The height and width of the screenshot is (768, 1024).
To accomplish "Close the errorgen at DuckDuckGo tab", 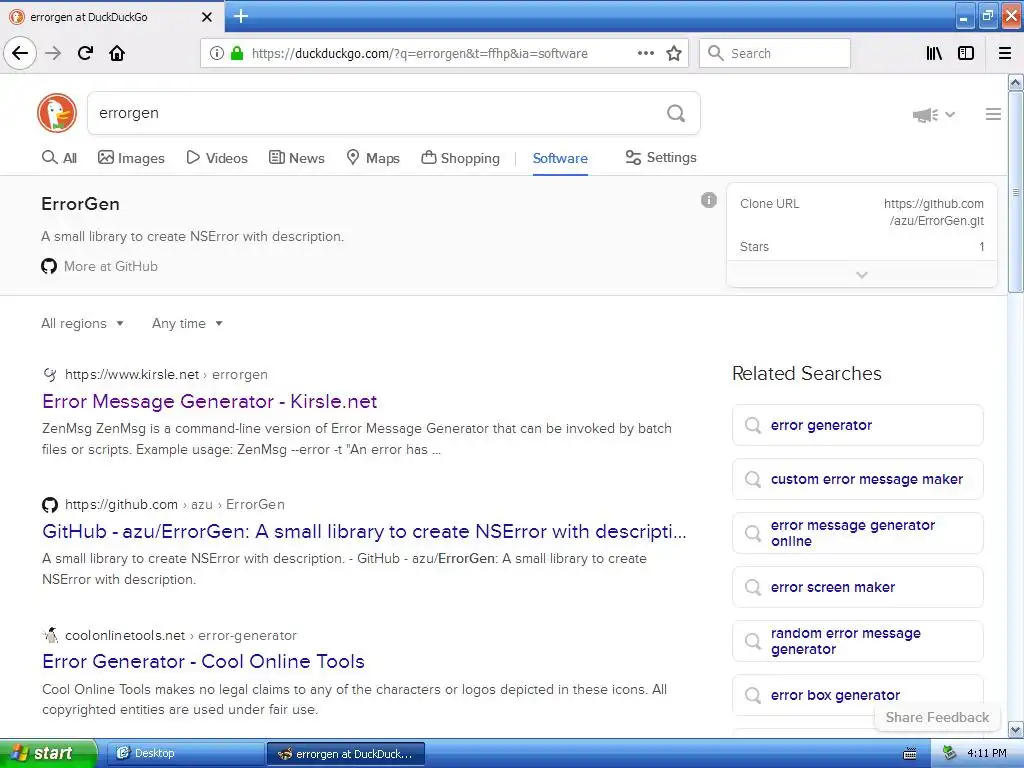I will [207, 17].
